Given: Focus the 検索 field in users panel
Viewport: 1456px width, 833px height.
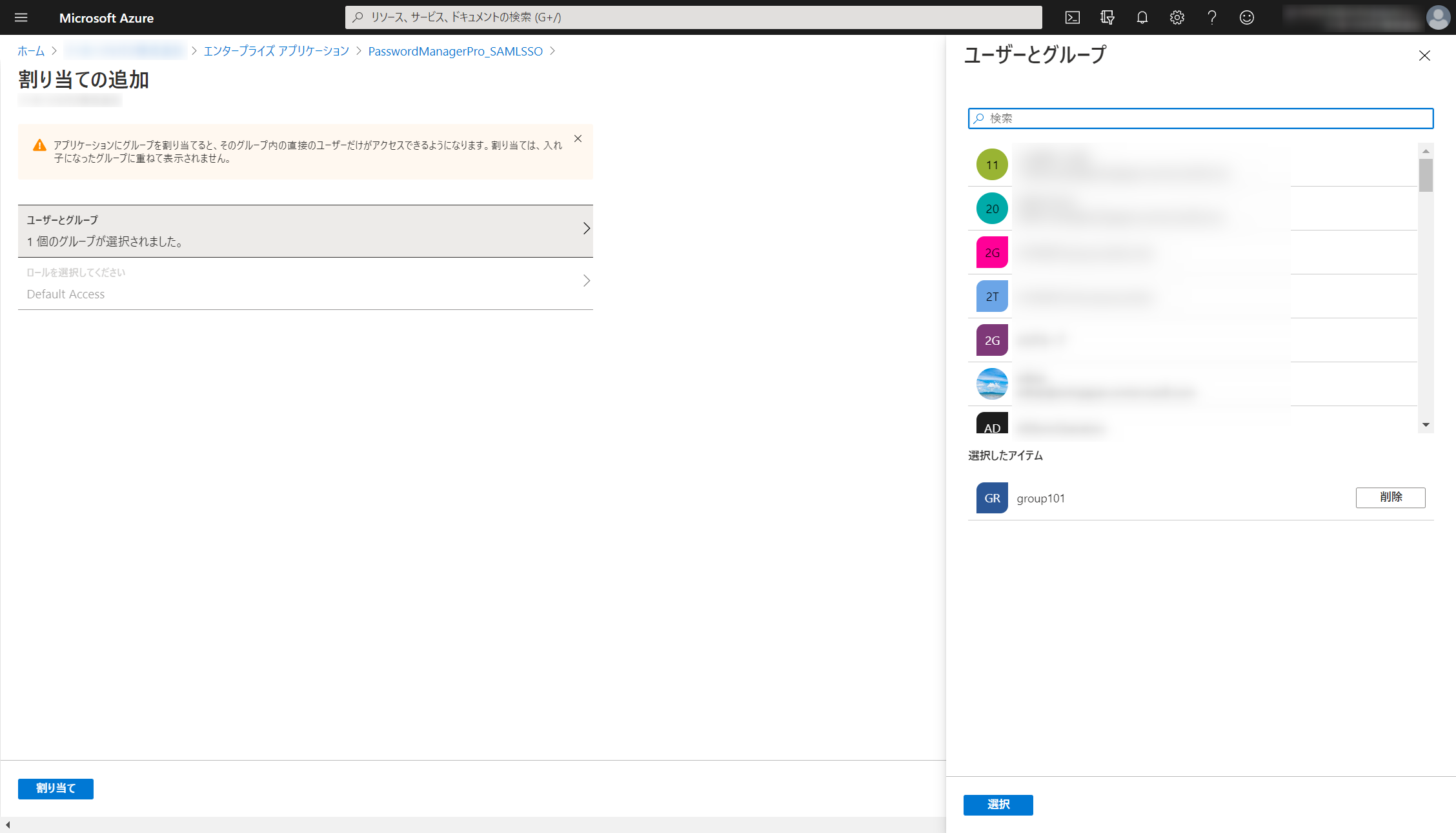Looking at the screenshot, I should (x=1200, y=118).
